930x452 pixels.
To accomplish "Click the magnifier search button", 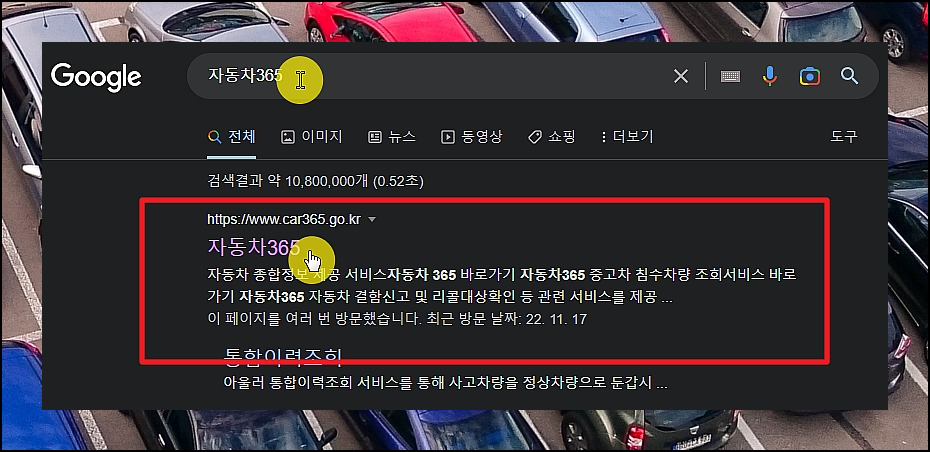I will [x=850, y=76].
